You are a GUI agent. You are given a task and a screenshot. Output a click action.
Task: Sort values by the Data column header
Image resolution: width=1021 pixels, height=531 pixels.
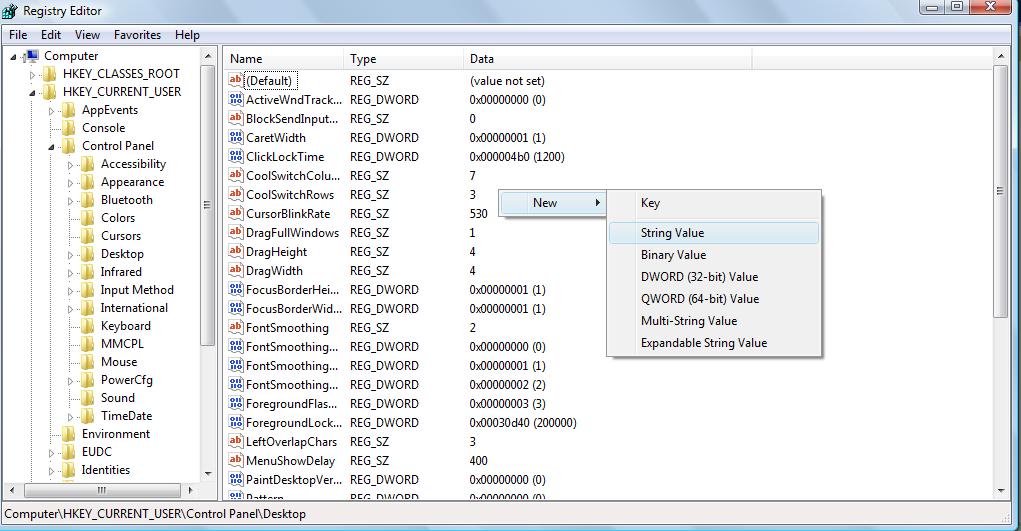pos(608,59)
